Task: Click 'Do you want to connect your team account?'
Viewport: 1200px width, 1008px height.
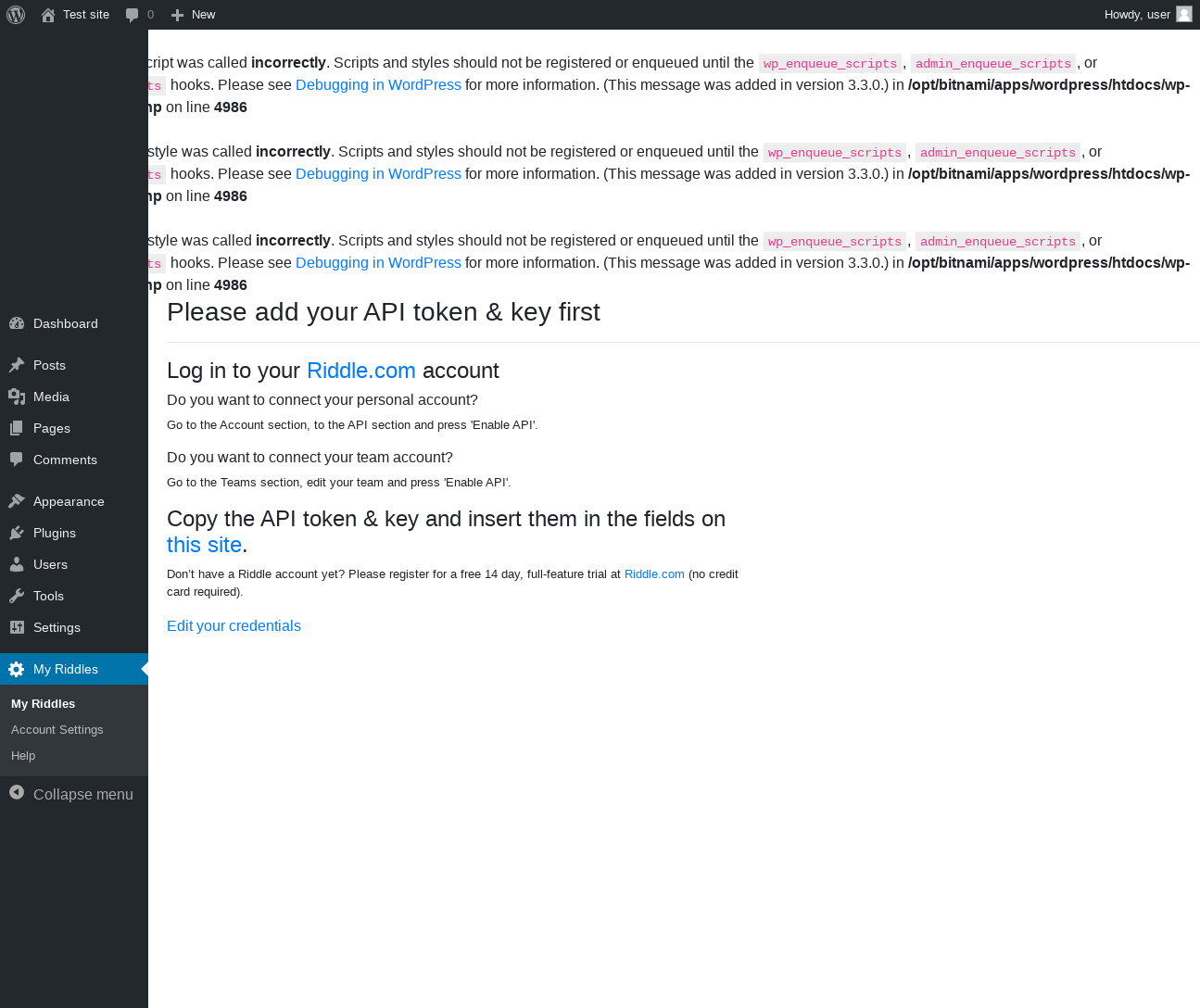Action: click(309, 458)
